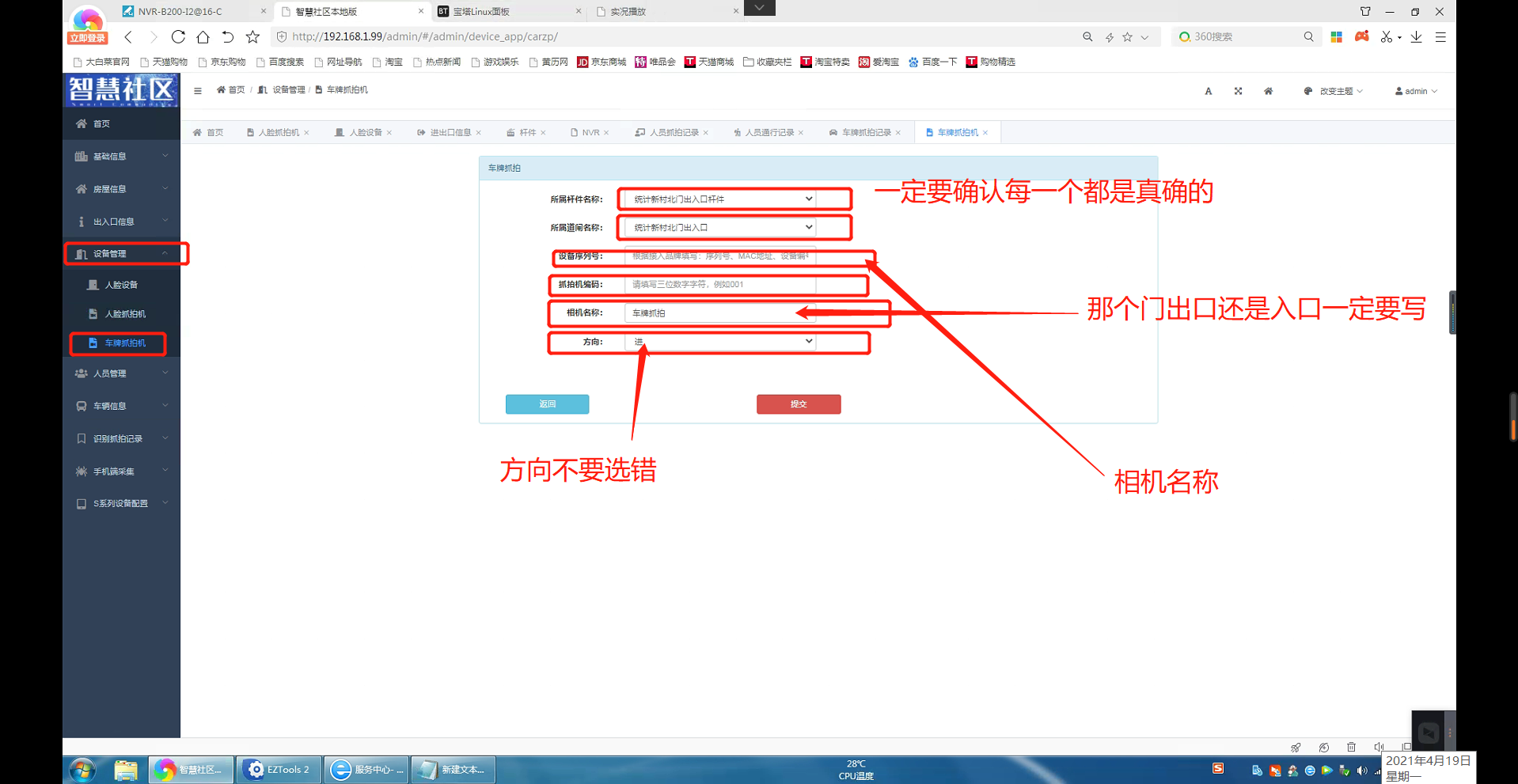
Task: Open the admin user menu
Action: tap(1416, 91)
